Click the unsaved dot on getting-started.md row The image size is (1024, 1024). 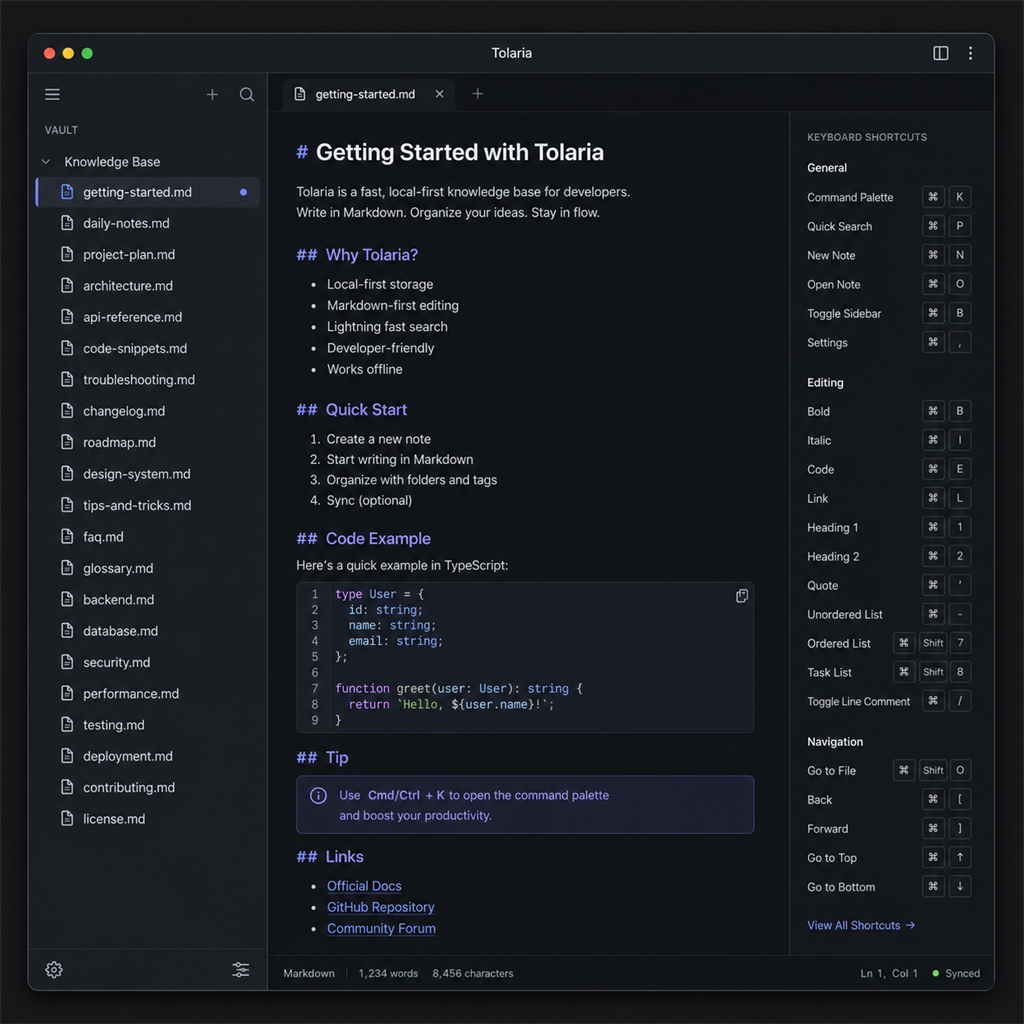pos(244,192)
